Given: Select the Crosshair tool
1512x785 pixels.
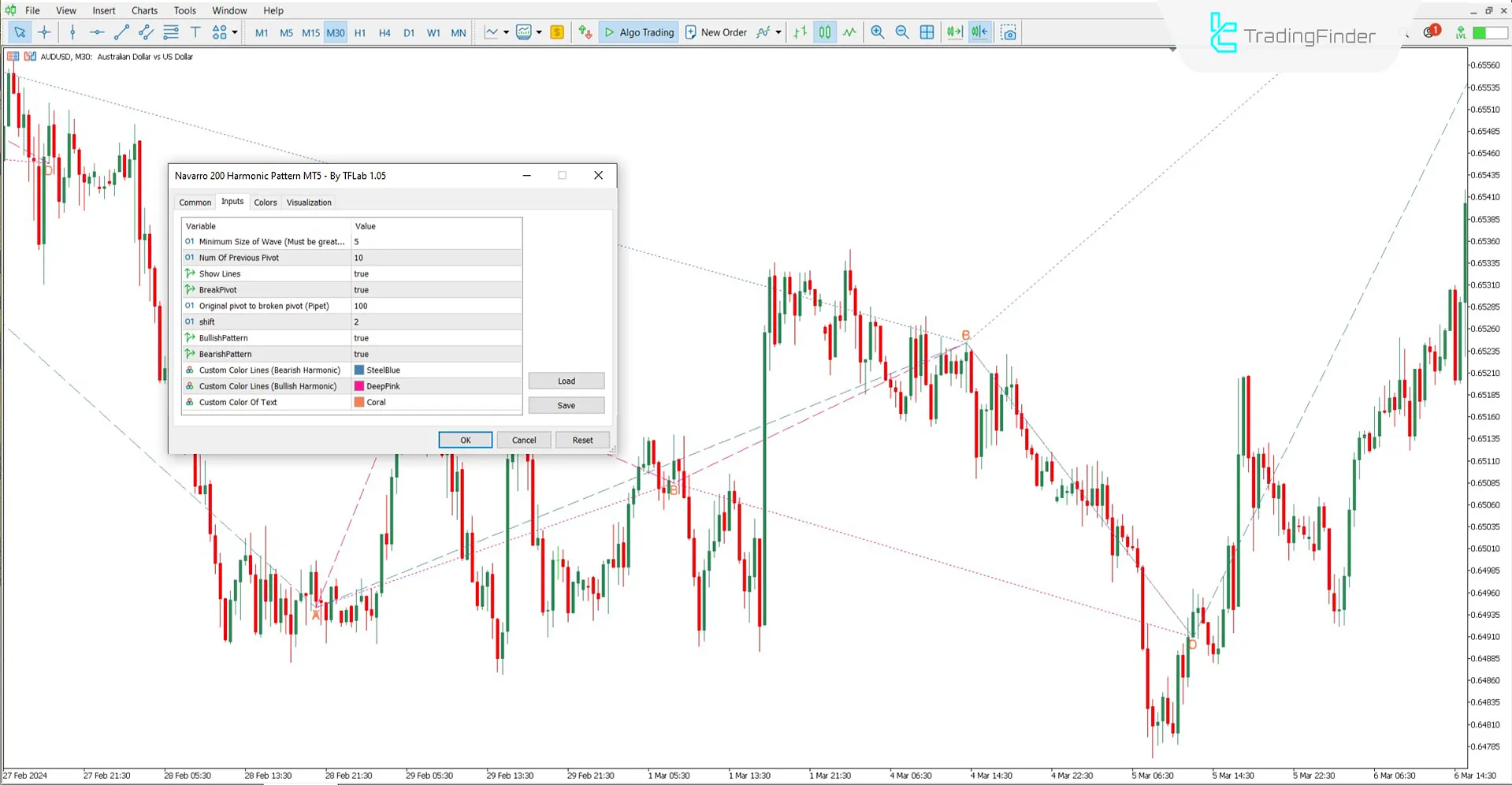Looking at the screenshot, I should [x=44, y=32].
